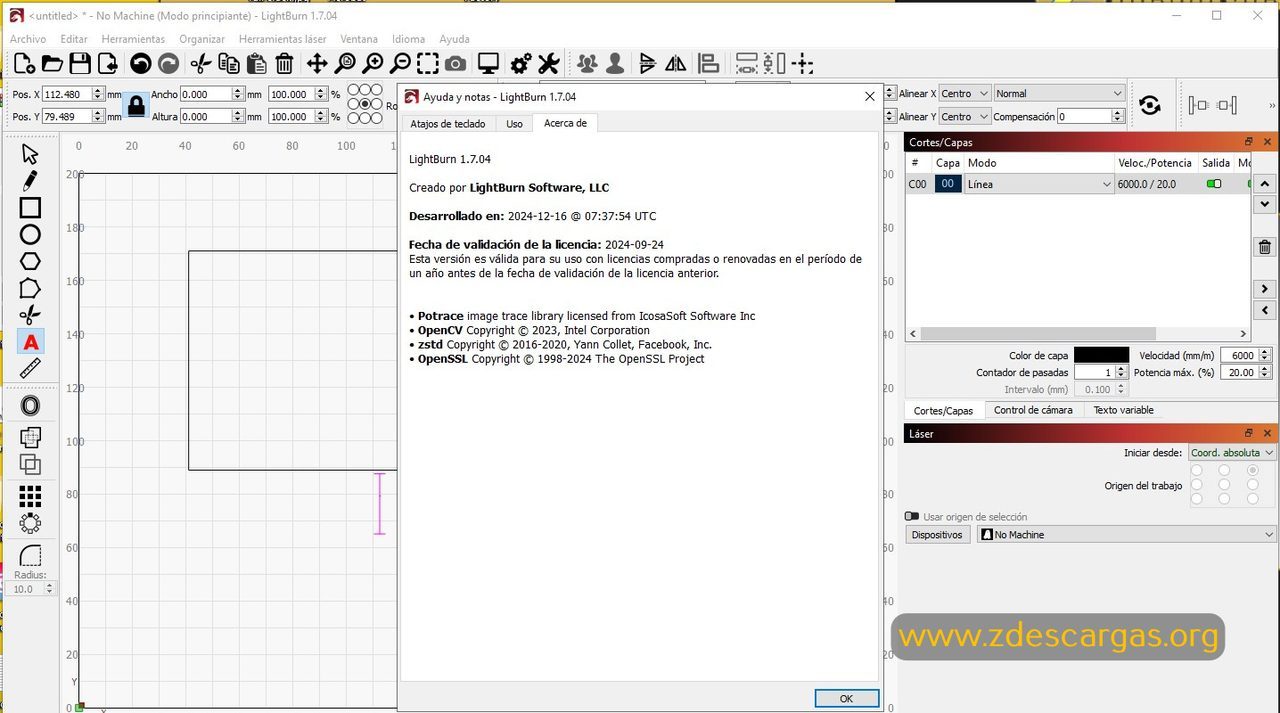This screenshot has height=713, width=1280.
Task: Toggle Usar origen de selección switch
Action: tap(912, 517)
